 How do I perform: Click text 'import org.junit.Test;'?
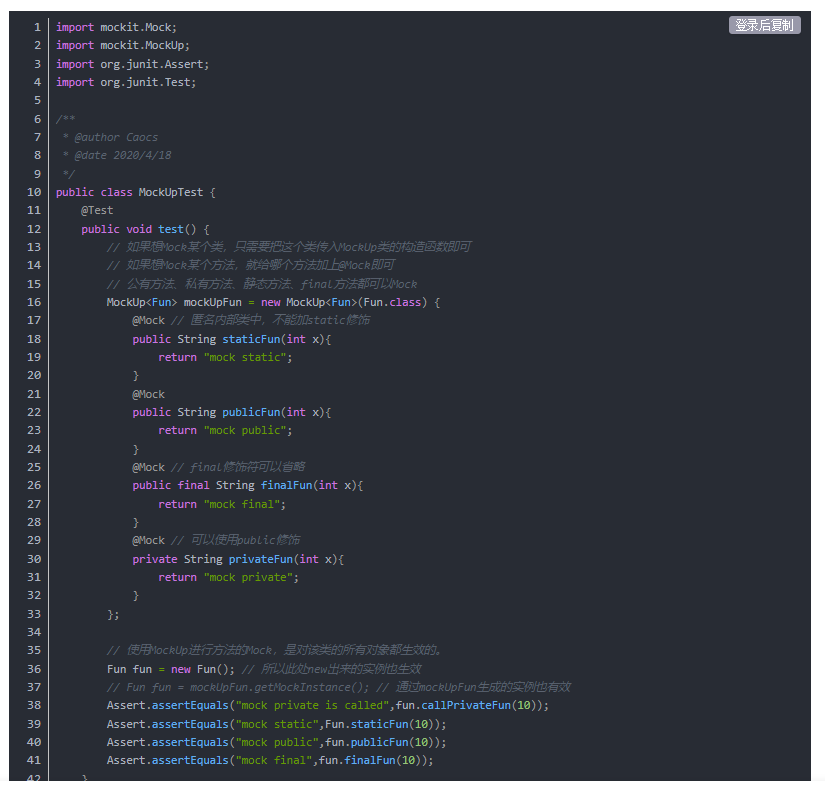[x=126, y=83]
